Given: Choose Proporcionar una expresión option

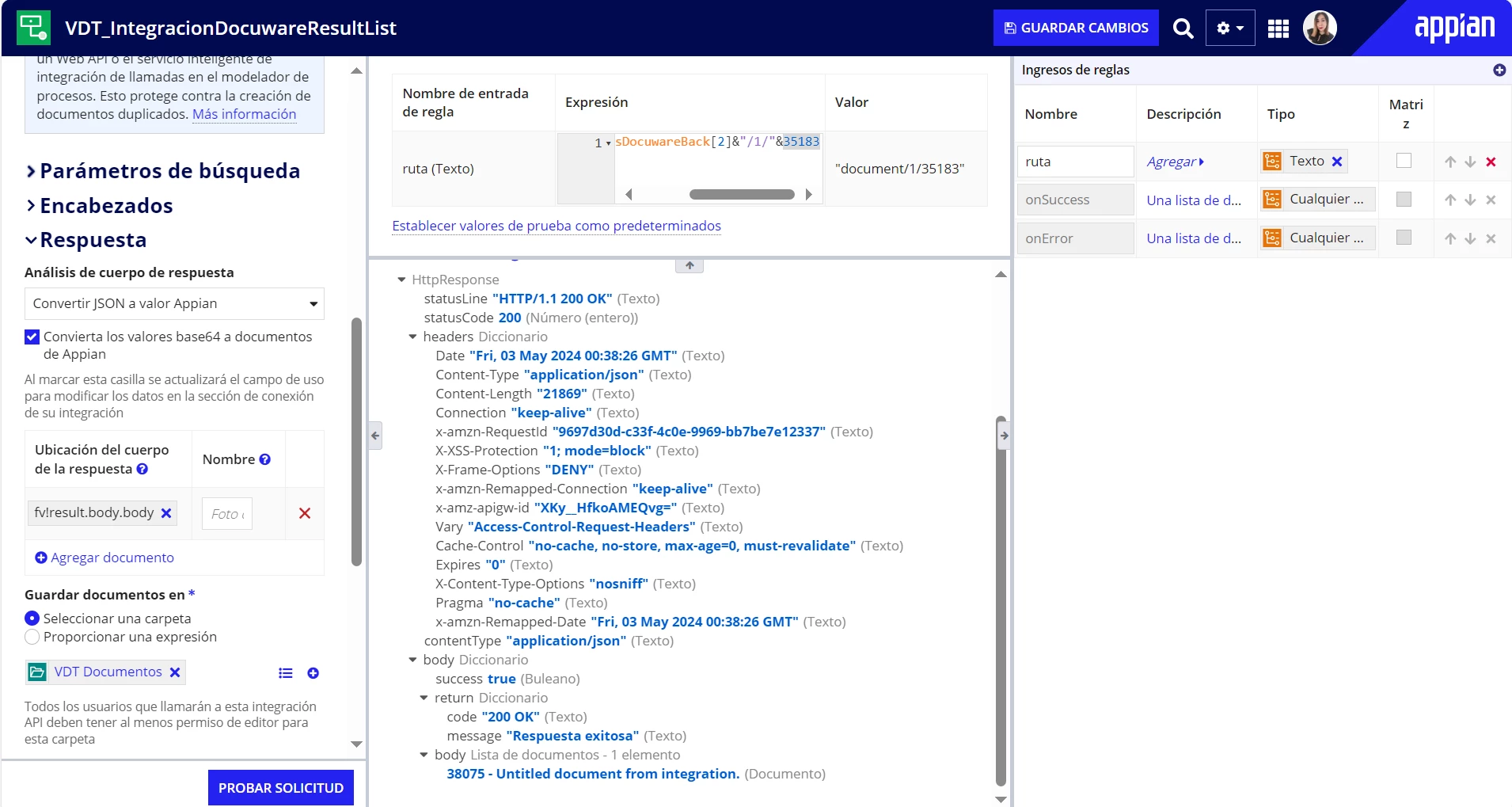Looking at the screenshot, I should click(x=32, y=637).
